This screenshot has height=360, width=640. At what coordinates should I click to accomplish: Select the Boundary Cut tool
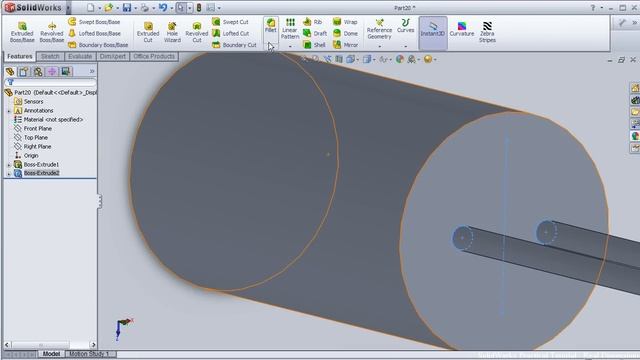pos(234,45)
